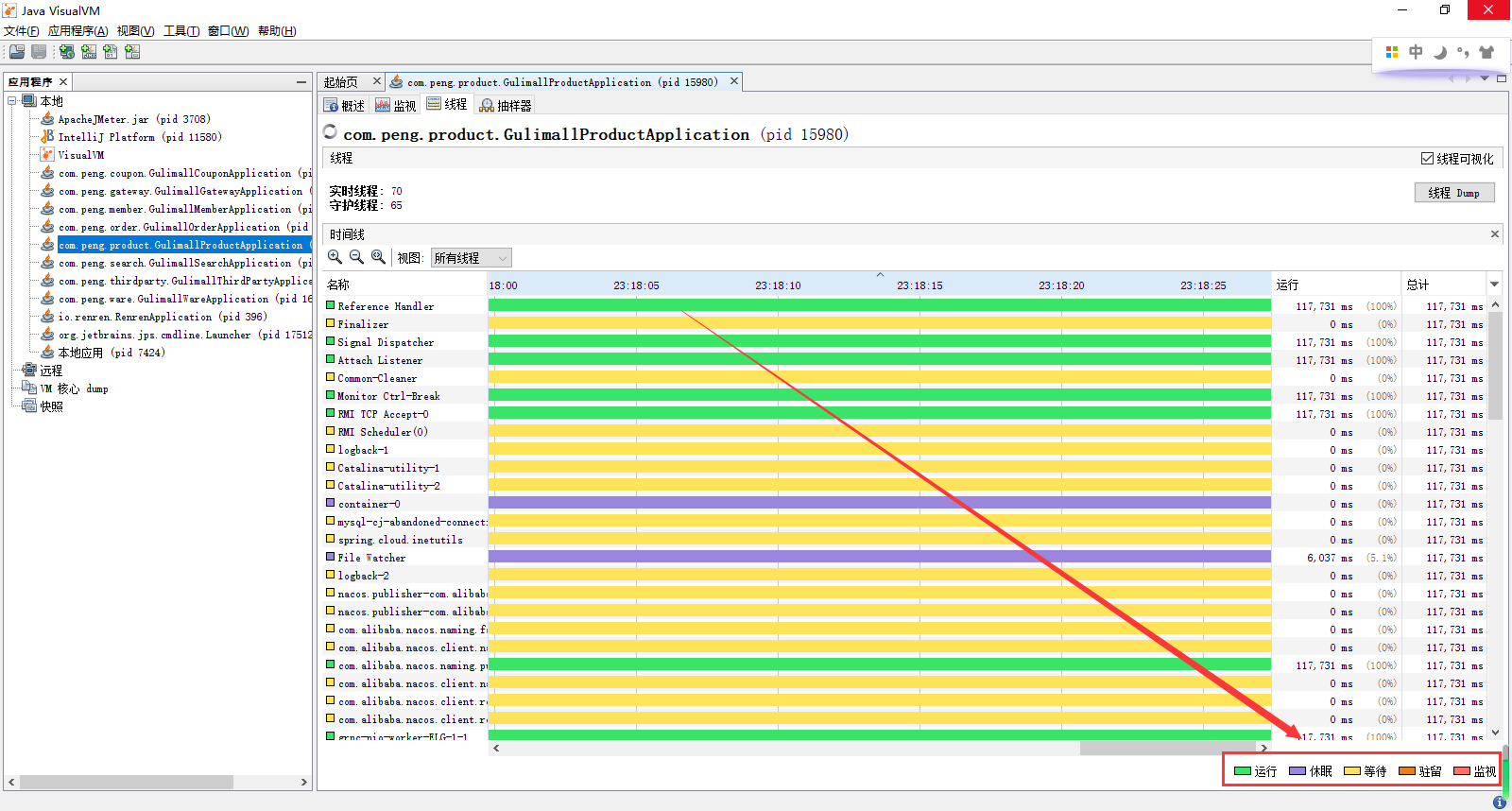Screen dimensions: 1512x811
Task: Click the timeline horizontal scrollbar thumb
Action: pyautogui.click(x=1168, y=749)
